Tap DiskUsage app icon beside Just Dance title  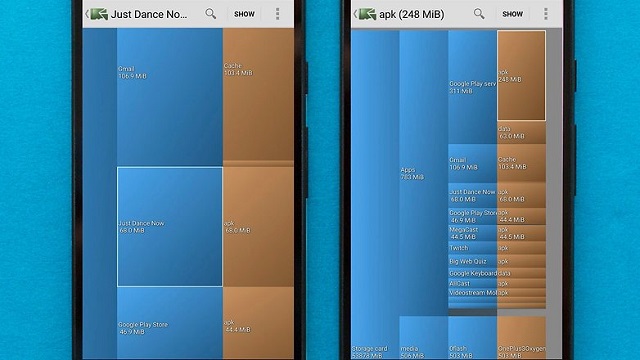point(99,14)
